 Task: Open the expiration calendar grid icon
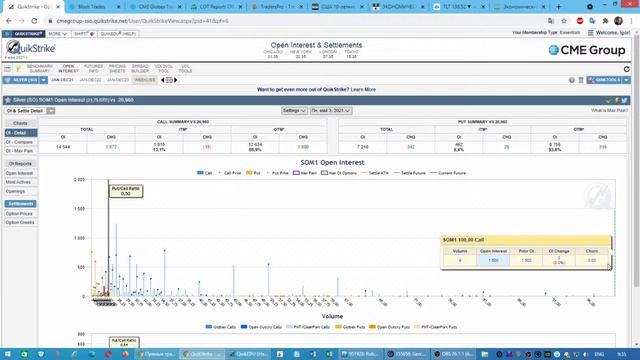point(169,80)
